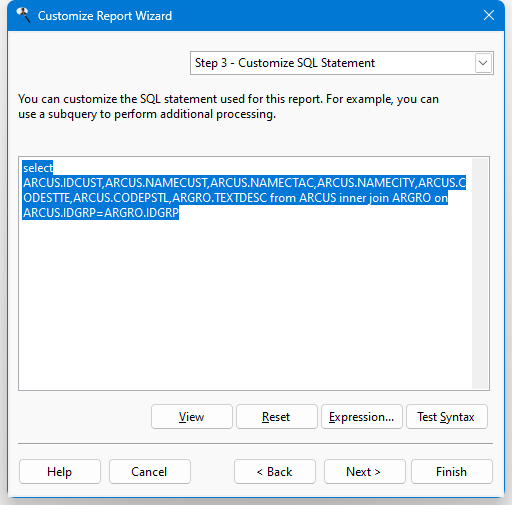This screenshot has width=512, height=505.
Task: Cancel the report wizard
Action: pos(150,472)
